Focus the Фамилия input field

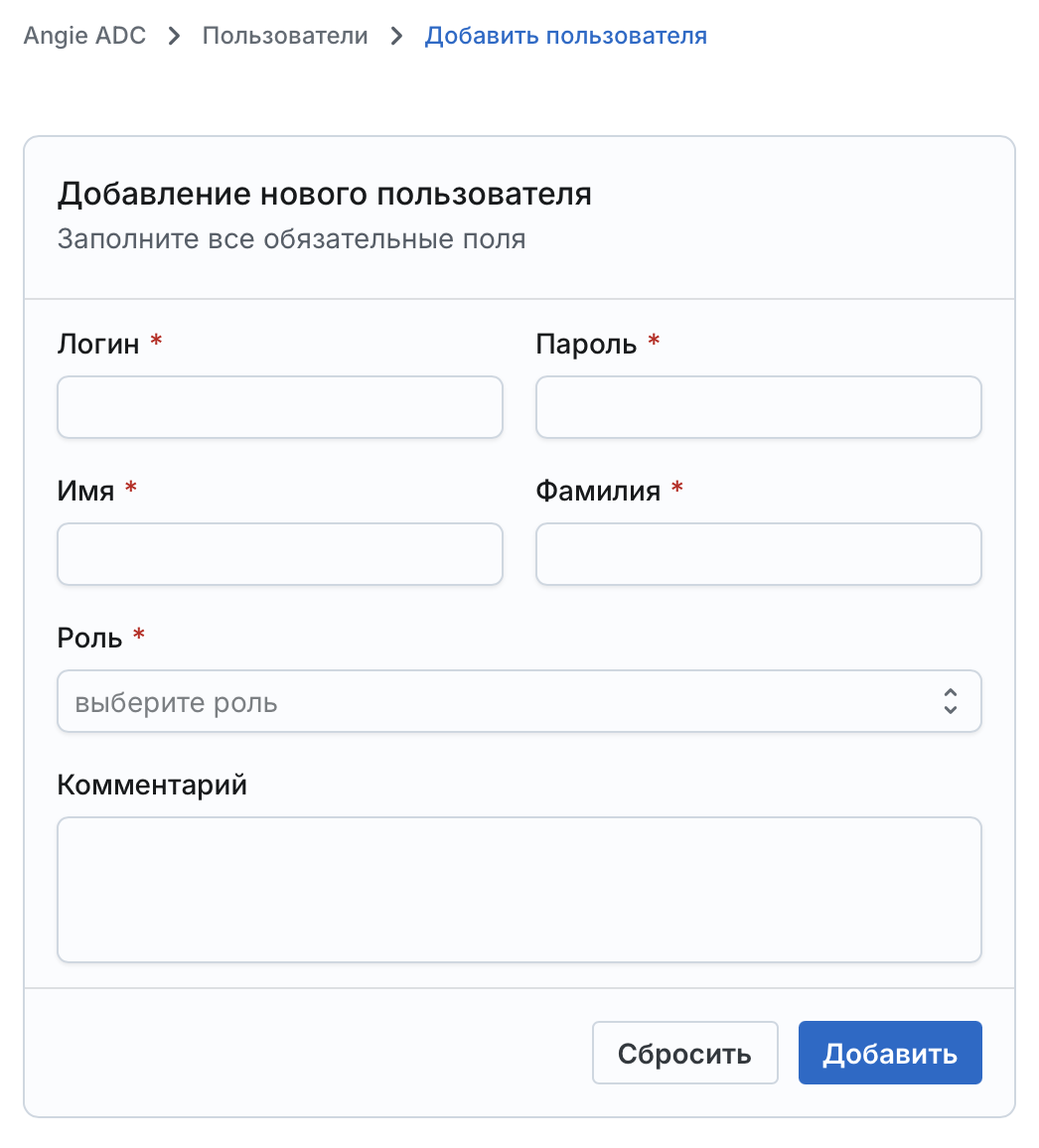tap(758, 554)
